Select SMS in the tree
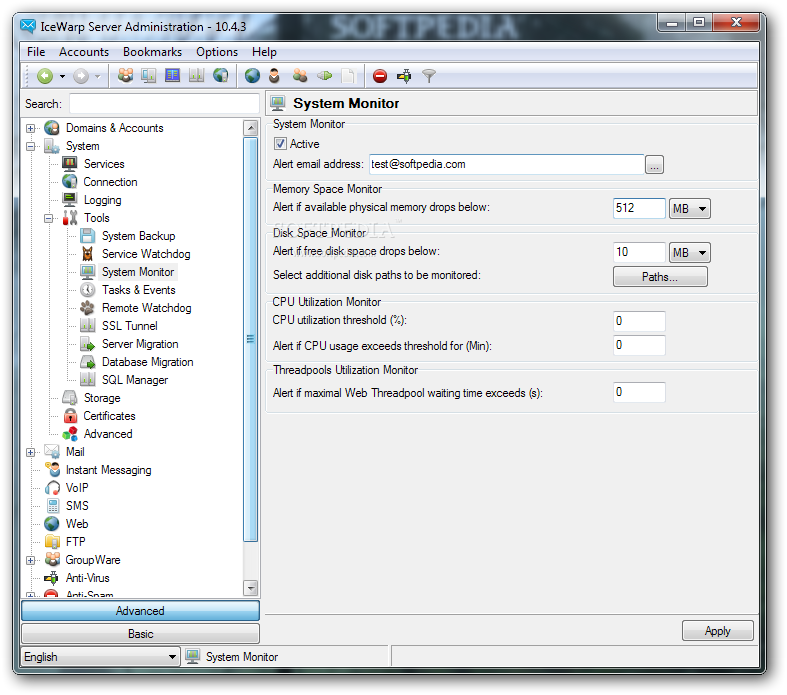The image size is (787, 695). (77, 506)
